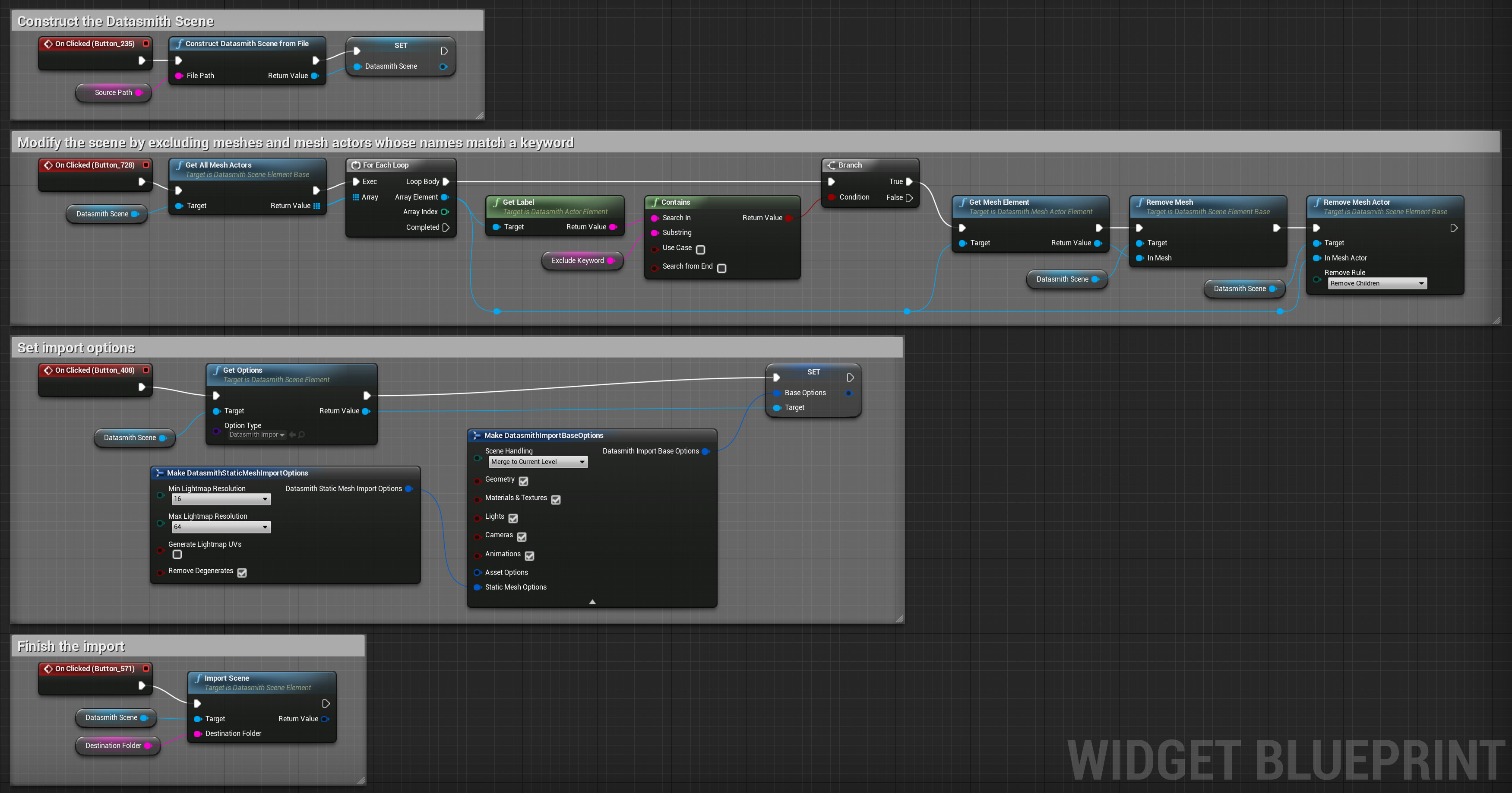This screenshot has height=793, width=1512.
Task: Collapse the Make DatasmithImportBaseOptions node arrow
Action: [x=592, y=602]
